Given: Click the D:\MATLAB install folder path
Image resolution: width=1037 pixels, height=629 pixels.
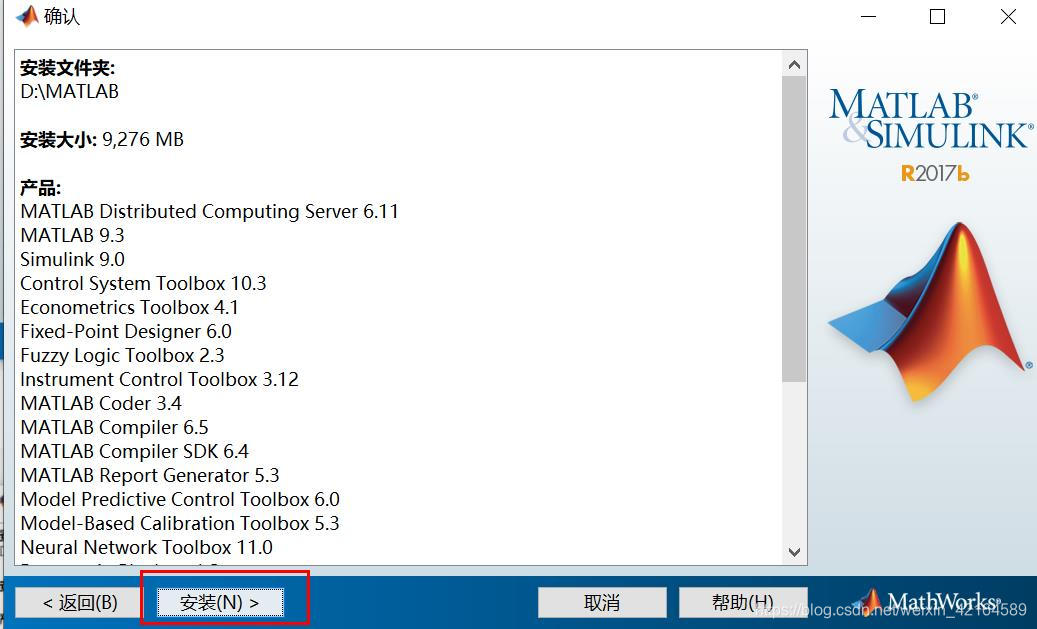Looking at the screenshot, I should 69,91.
